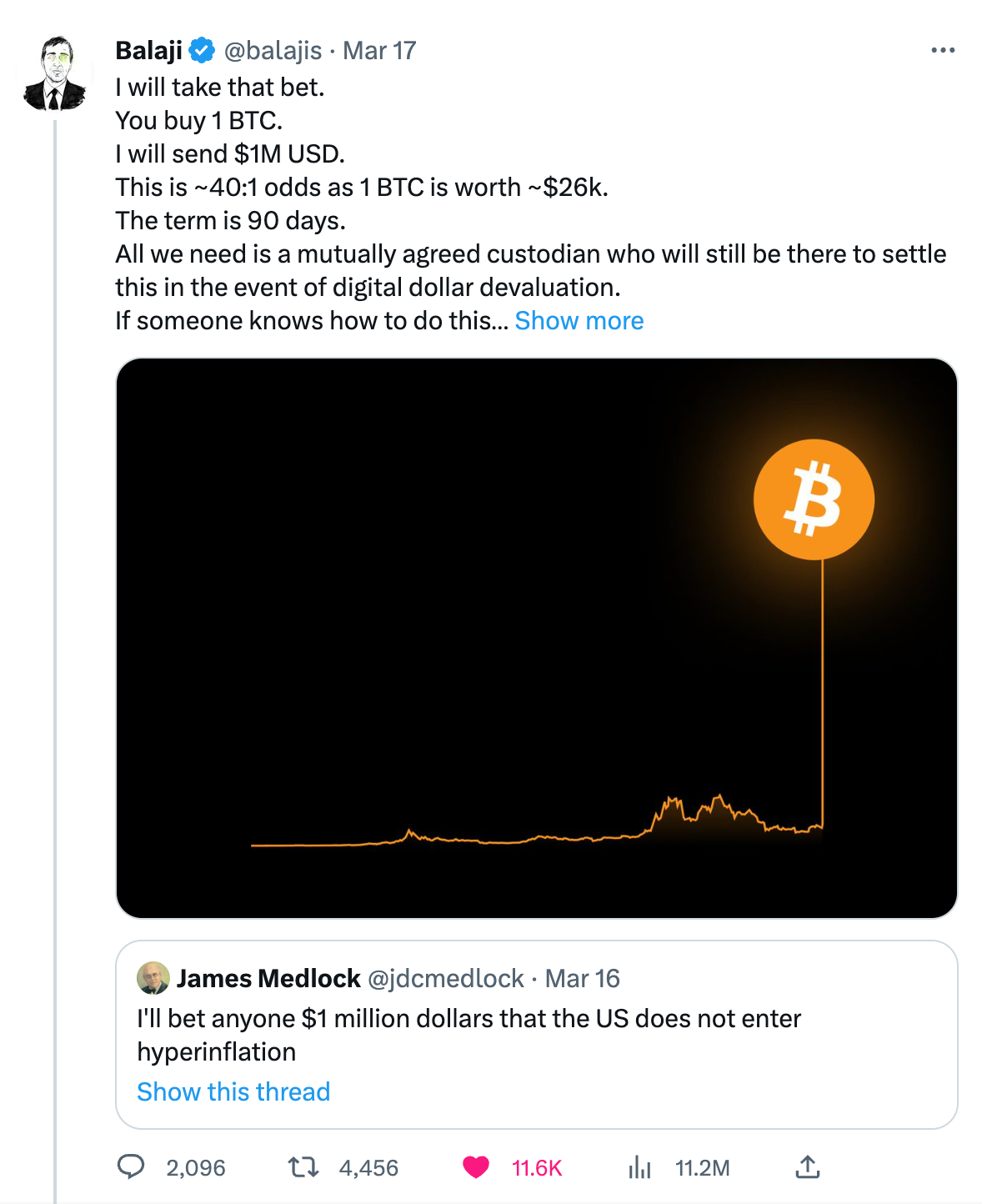Screen dimensions: 982x1204
Task: Open the three-dot more options menu
Action: (943, 51)
